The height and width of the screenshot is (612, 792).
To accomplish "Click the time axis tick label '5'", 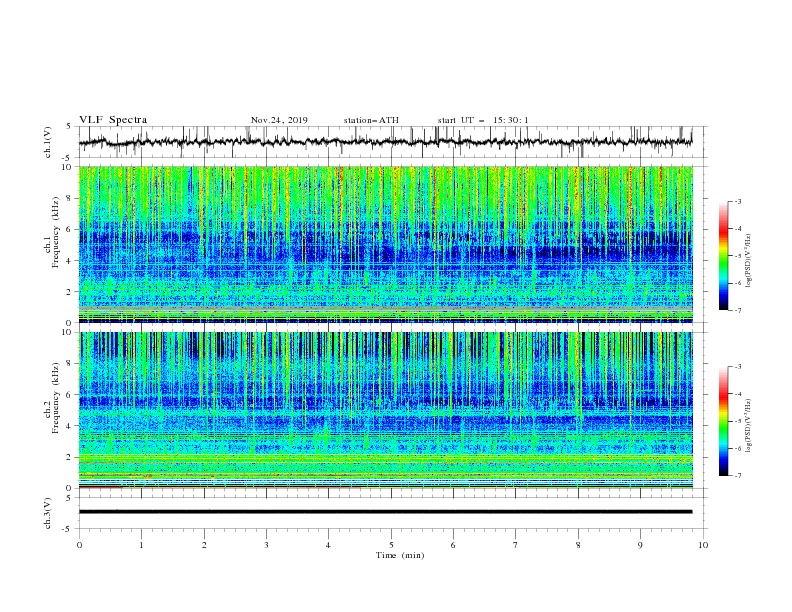I will point(391,545).
